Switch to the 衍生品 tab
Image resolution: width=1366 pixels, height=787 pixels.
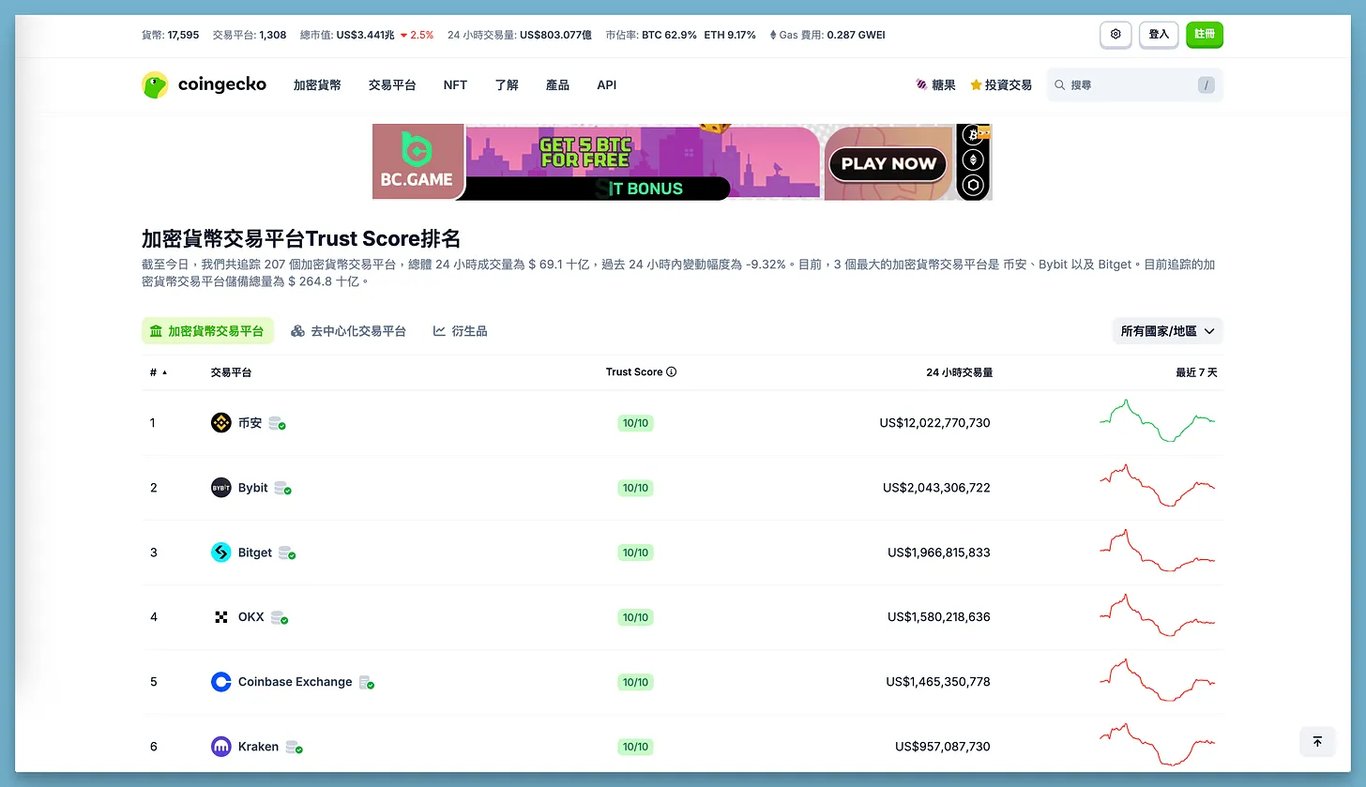(460, 331)
